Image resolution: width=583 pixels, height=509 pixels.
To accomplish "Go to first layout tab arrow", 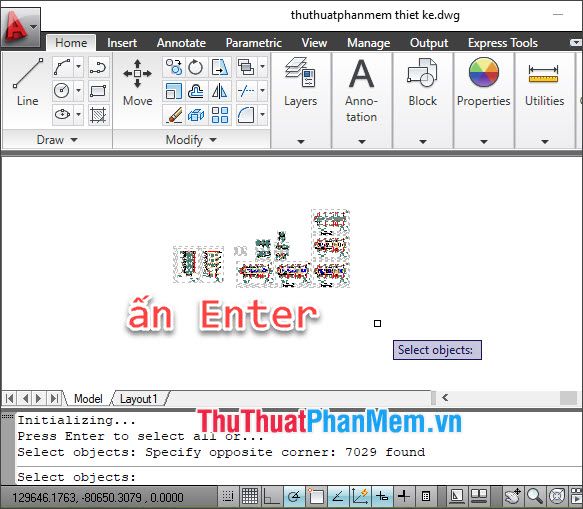I will tap(10, 399).
